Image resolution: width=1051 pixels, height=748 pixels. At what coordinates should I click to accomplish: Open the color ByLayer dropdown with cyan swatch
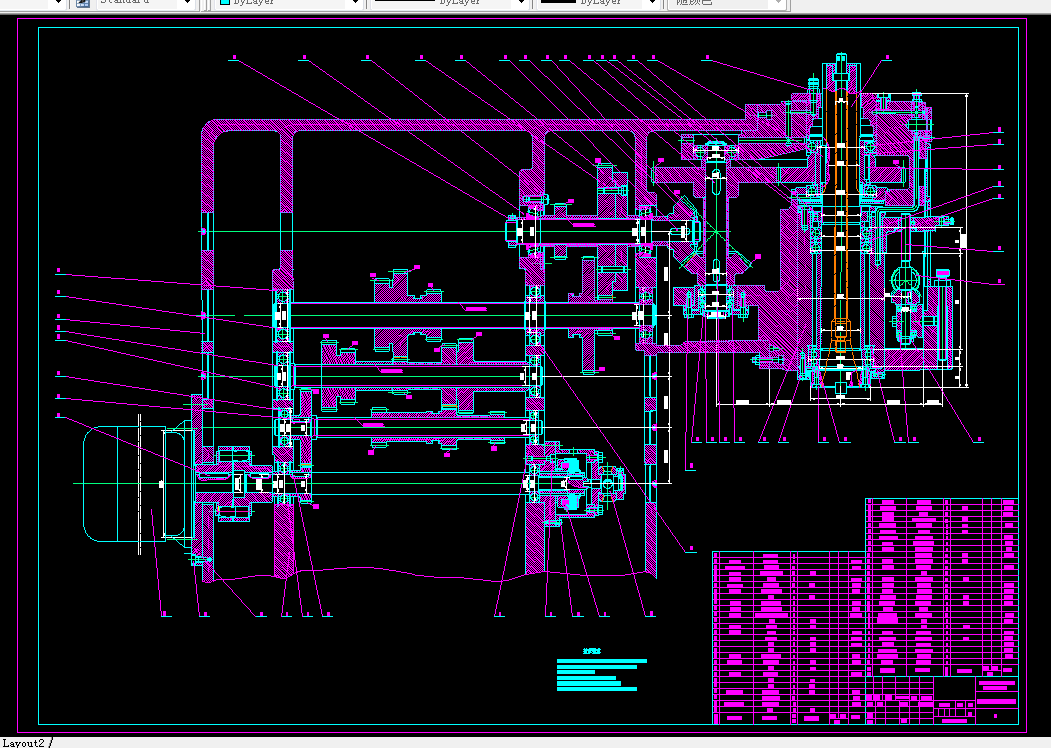(x=290, y=3)
